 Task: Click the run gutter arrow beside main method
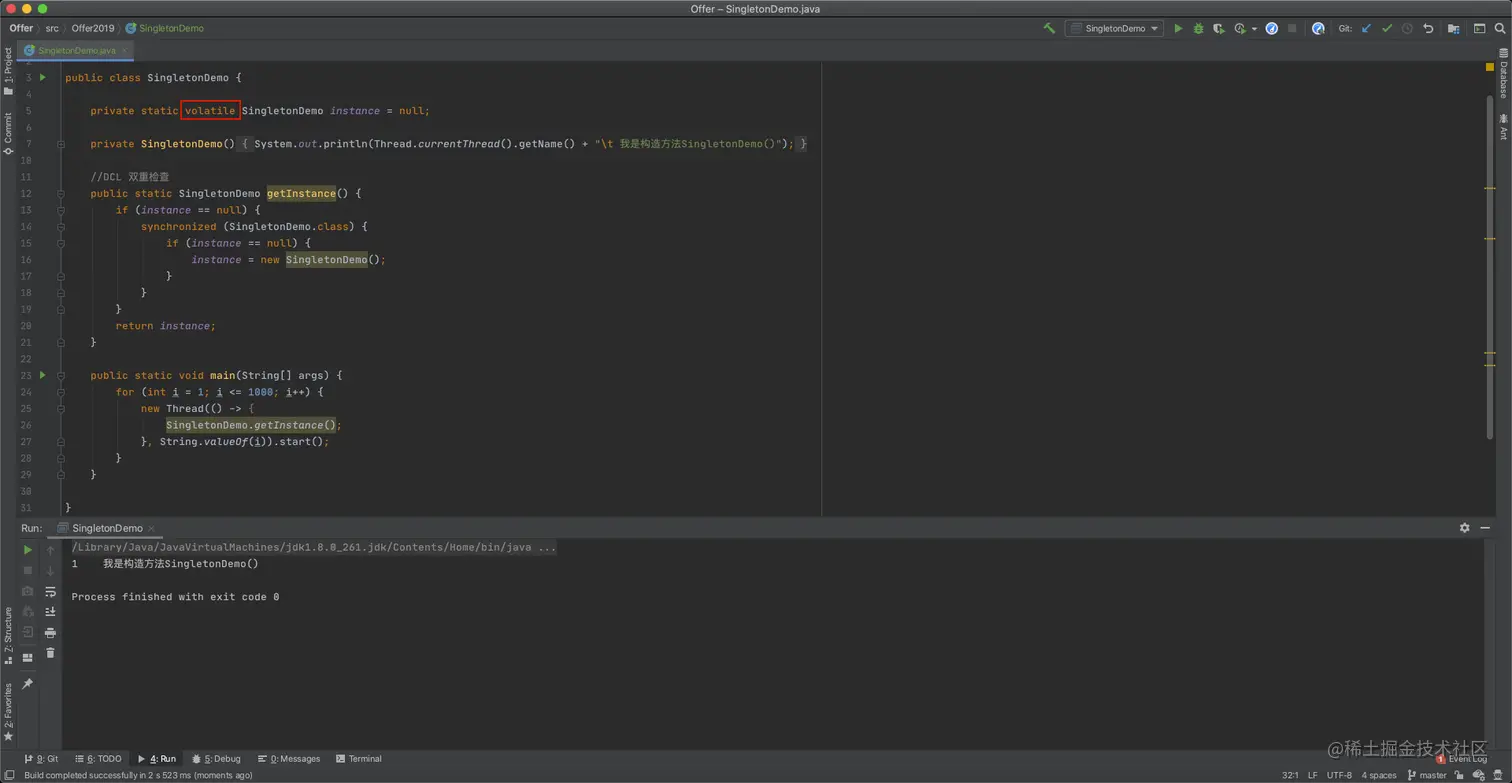point(42,376)
